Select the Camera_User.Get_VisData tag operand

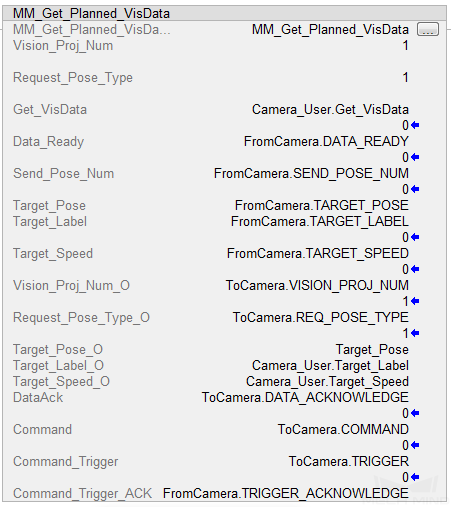click(x=330, y=110)
